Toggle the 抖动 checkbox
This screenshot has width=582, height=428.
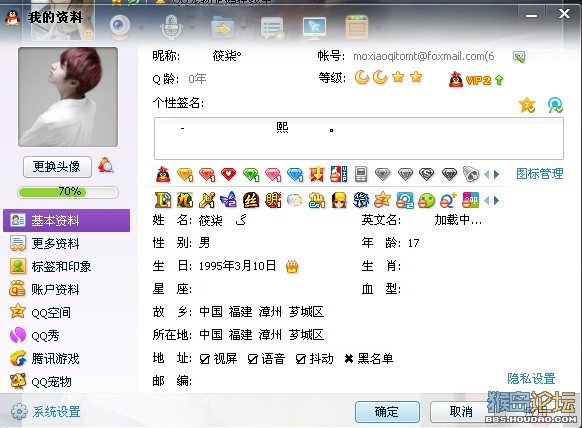point(301,359)
